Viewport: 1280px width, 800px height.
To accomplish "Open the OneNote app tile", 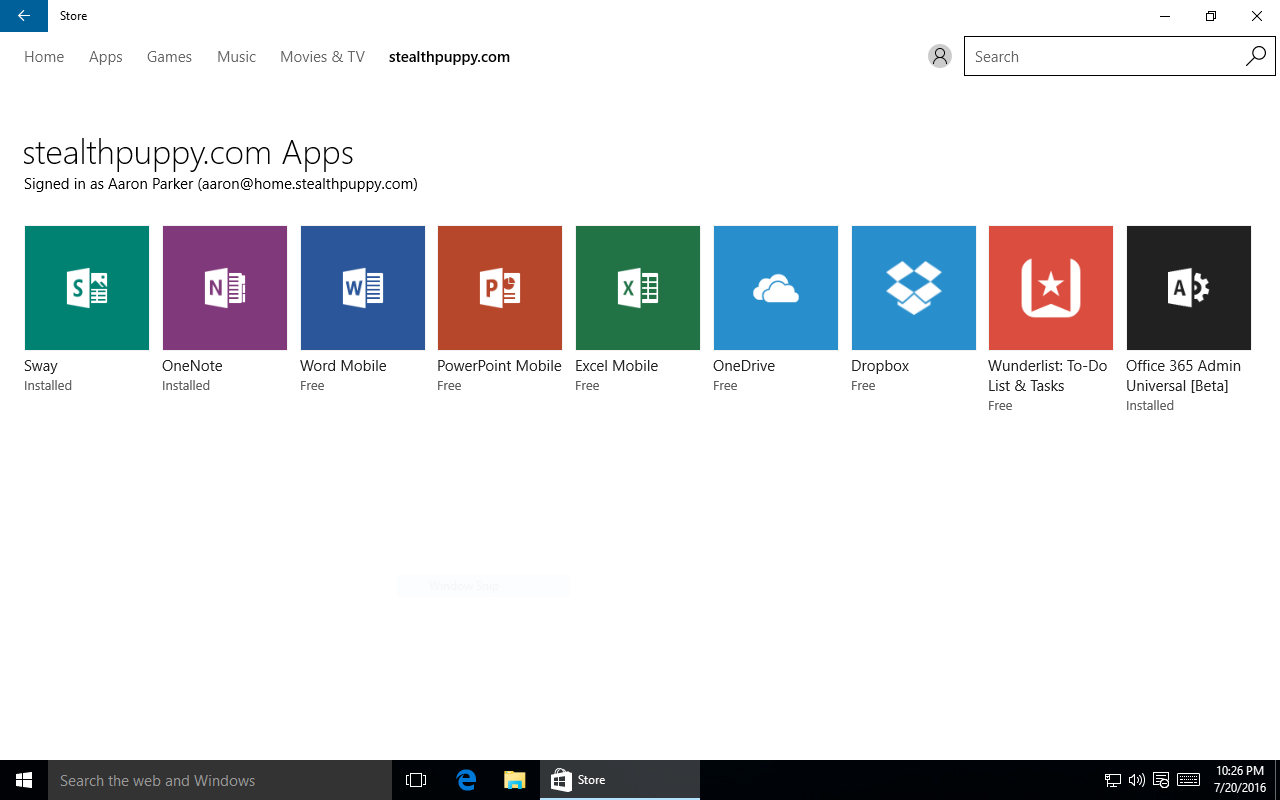I will (225, 288).
